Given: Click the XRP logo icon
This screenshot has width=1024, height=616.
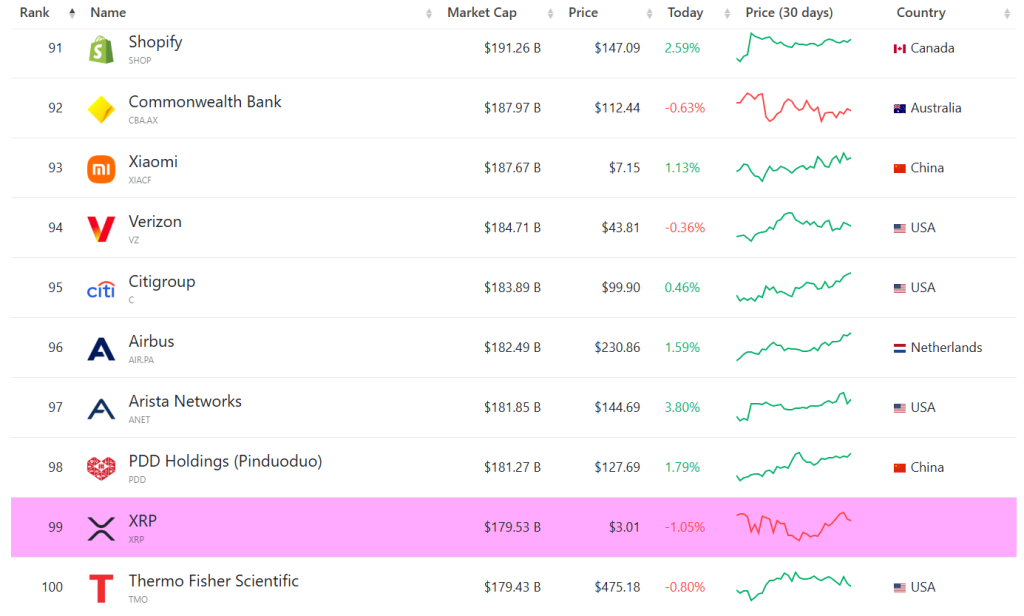Looking at the screenshot, I should click(x=101, y=528).
